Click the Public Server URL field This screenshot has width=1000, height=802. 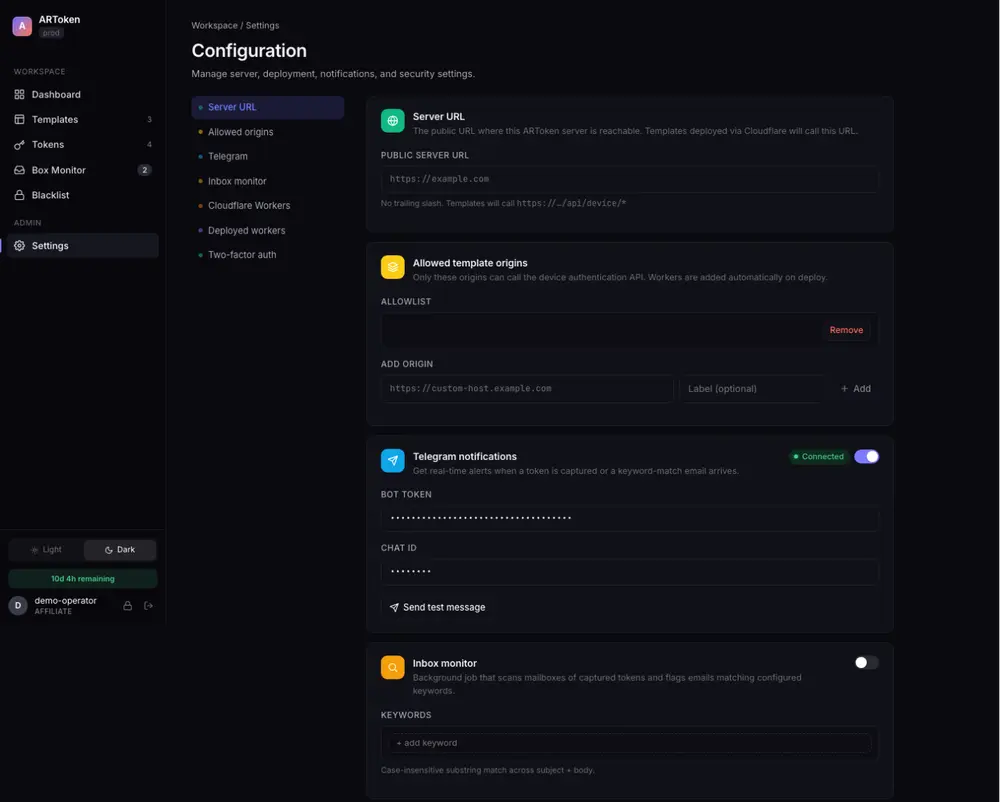tap(629, 179)
